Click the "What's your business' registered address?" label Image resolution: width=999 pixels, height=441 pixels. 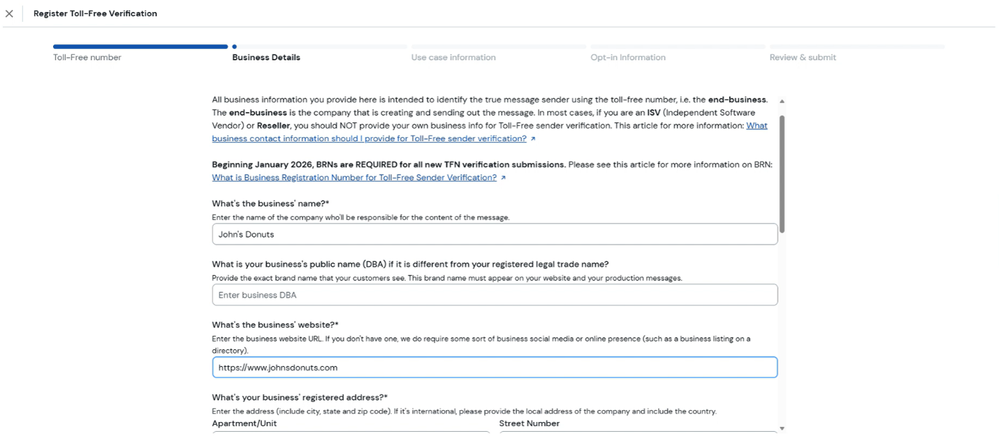300,398
